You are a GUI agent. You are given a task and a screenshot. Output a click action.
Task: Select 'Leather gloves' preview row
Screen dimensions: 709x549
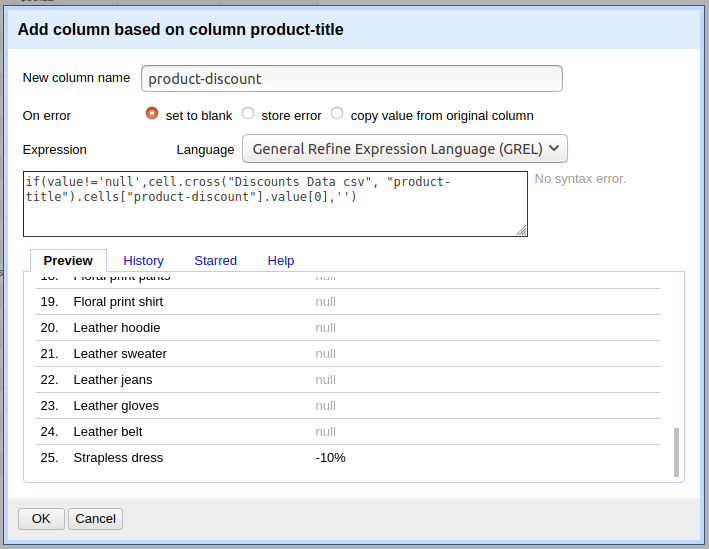[x=348, y=406]
